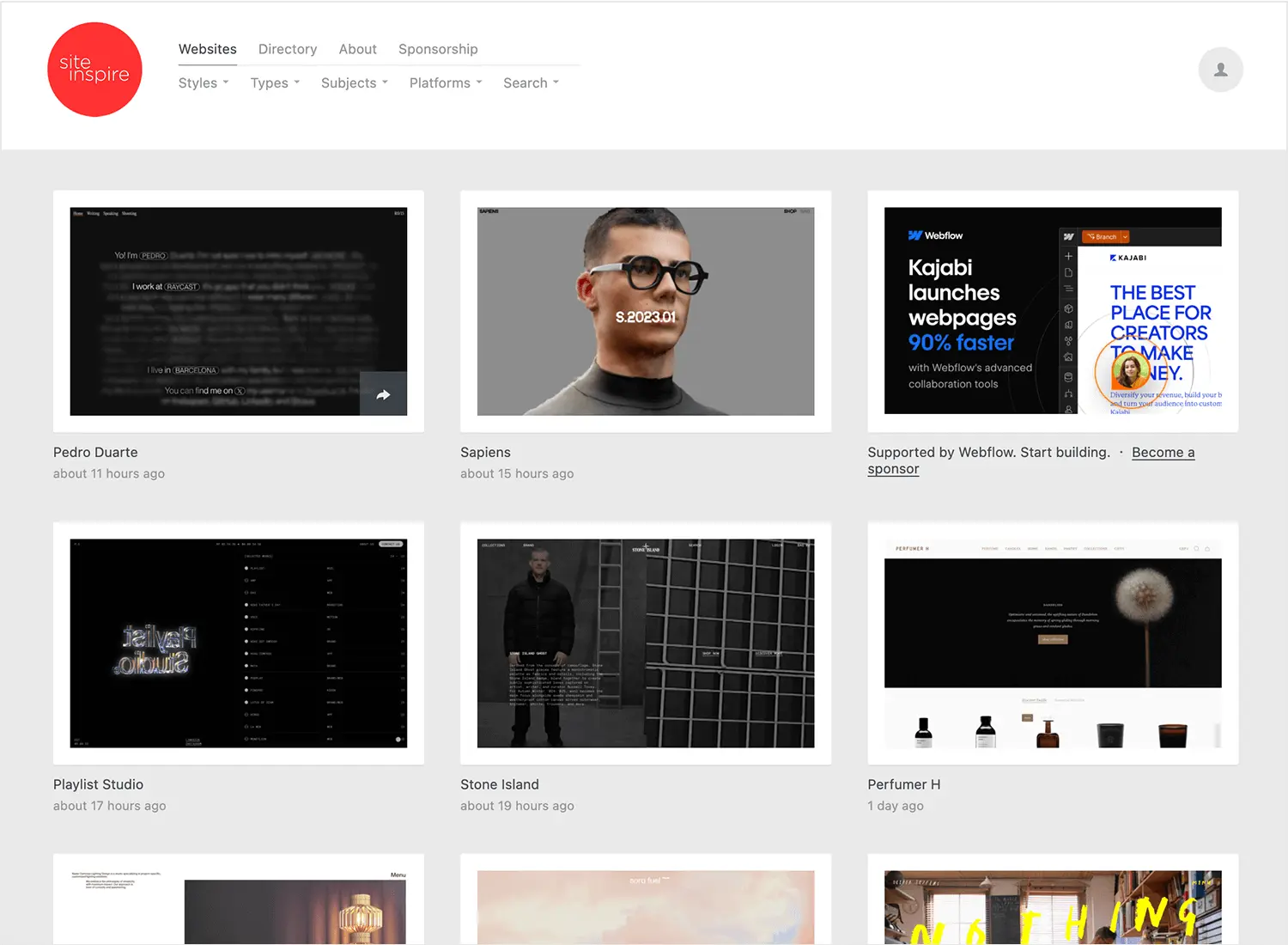Click the siteinspire red circle logo
This screenshot has height=945, width=1288.
coord(94,70)
